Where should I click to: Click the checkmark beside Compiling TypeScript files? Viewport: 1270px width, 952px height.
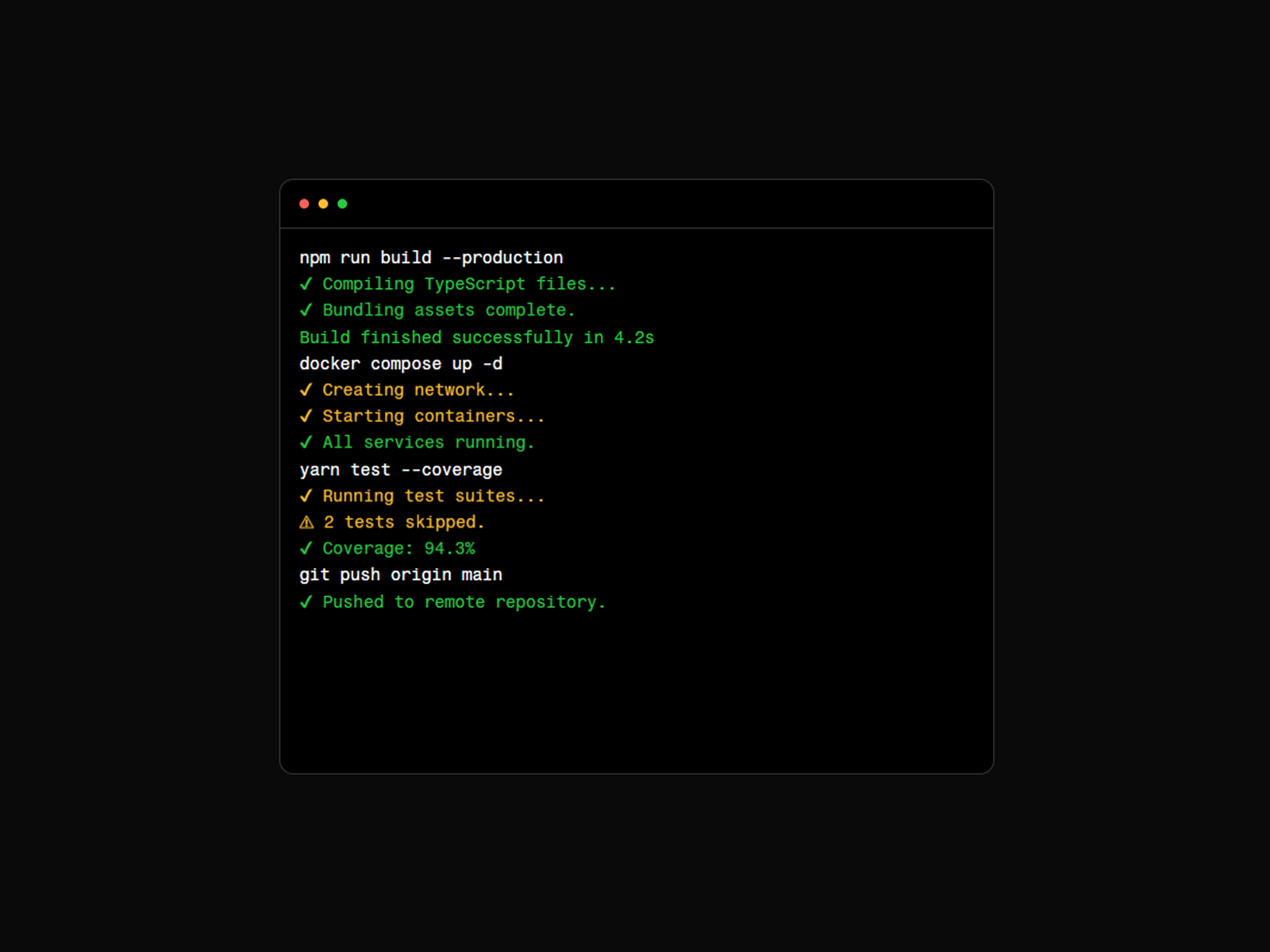coord(307,283)
